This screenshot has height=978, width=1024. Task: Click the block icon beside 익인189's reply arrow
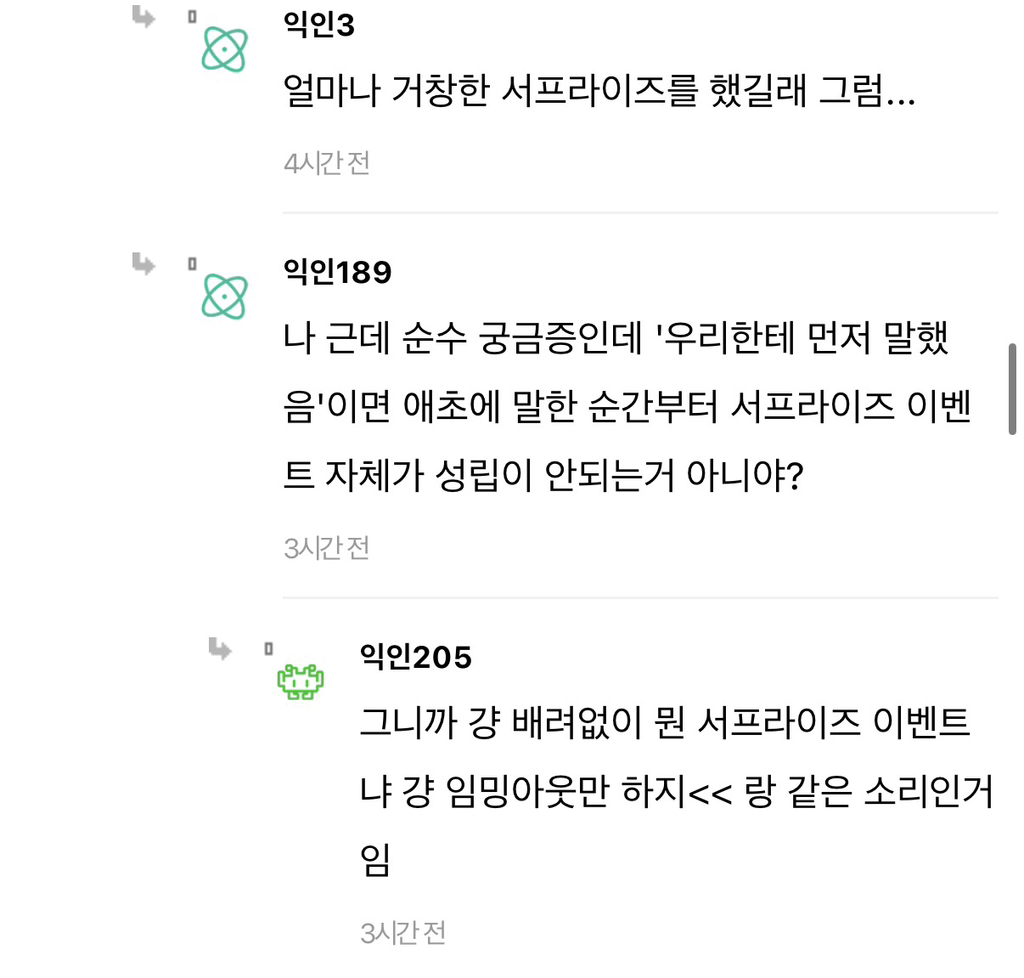190,262
